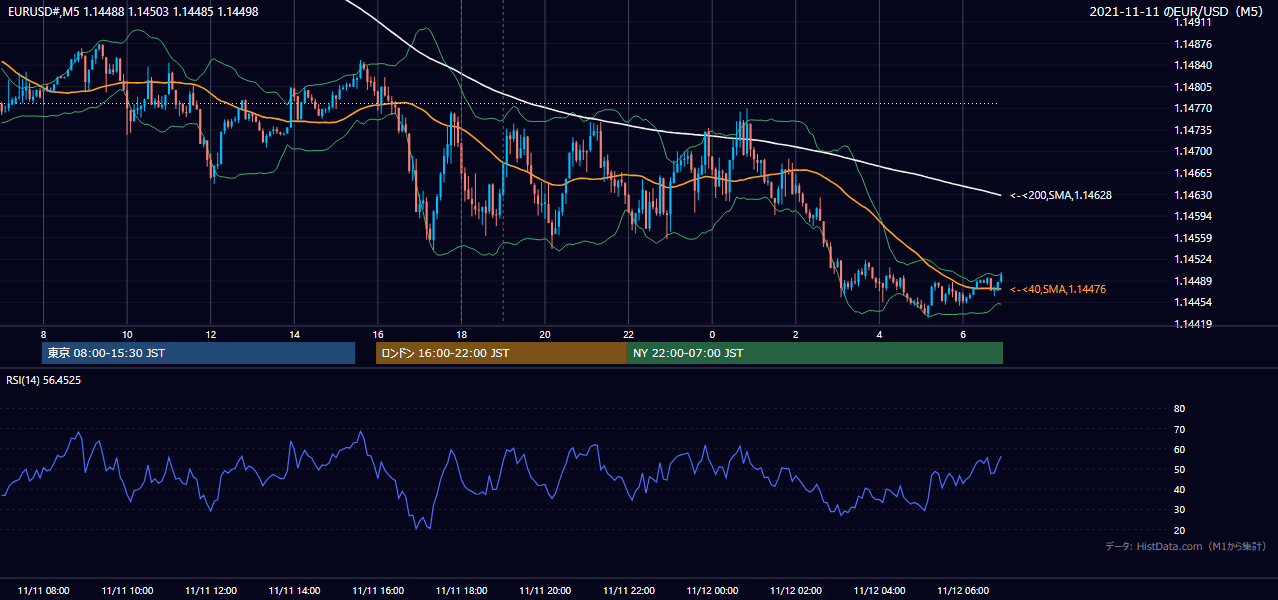Click price axis value 1.14454
1278x600 pixels.
point(1193,302)
